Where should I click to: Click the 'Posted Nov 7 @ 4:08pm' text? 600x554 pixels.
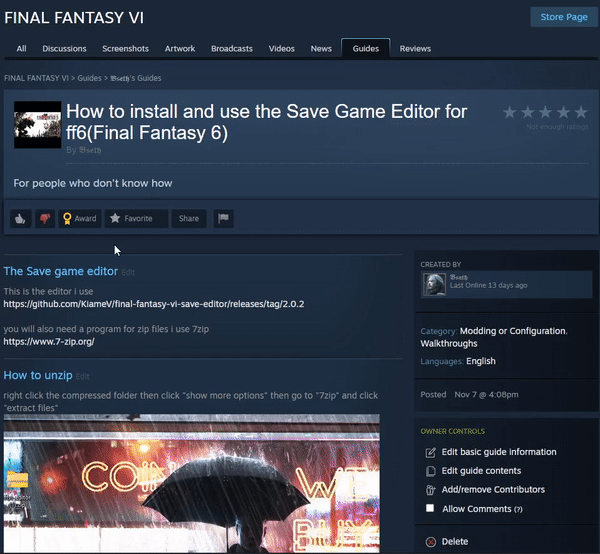pos(469,395)
